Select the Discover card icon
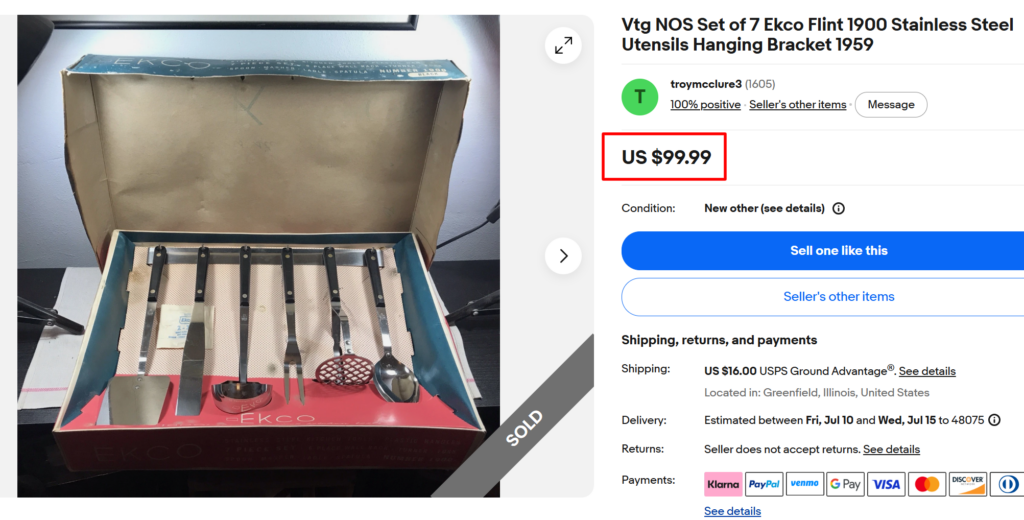Viewport: 1024px width, 520px height. coord(967,484)
